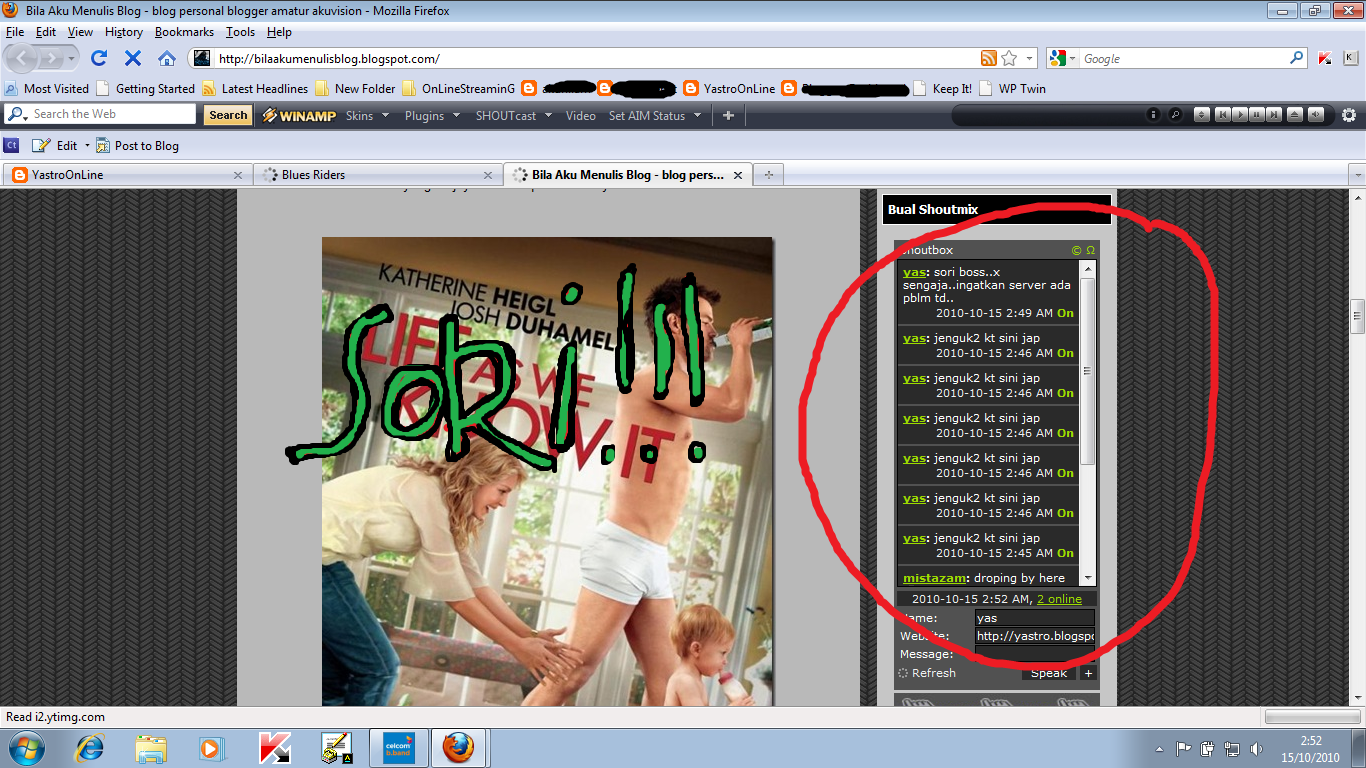Click the Winamp player search icon

(x=1175, y=115)
